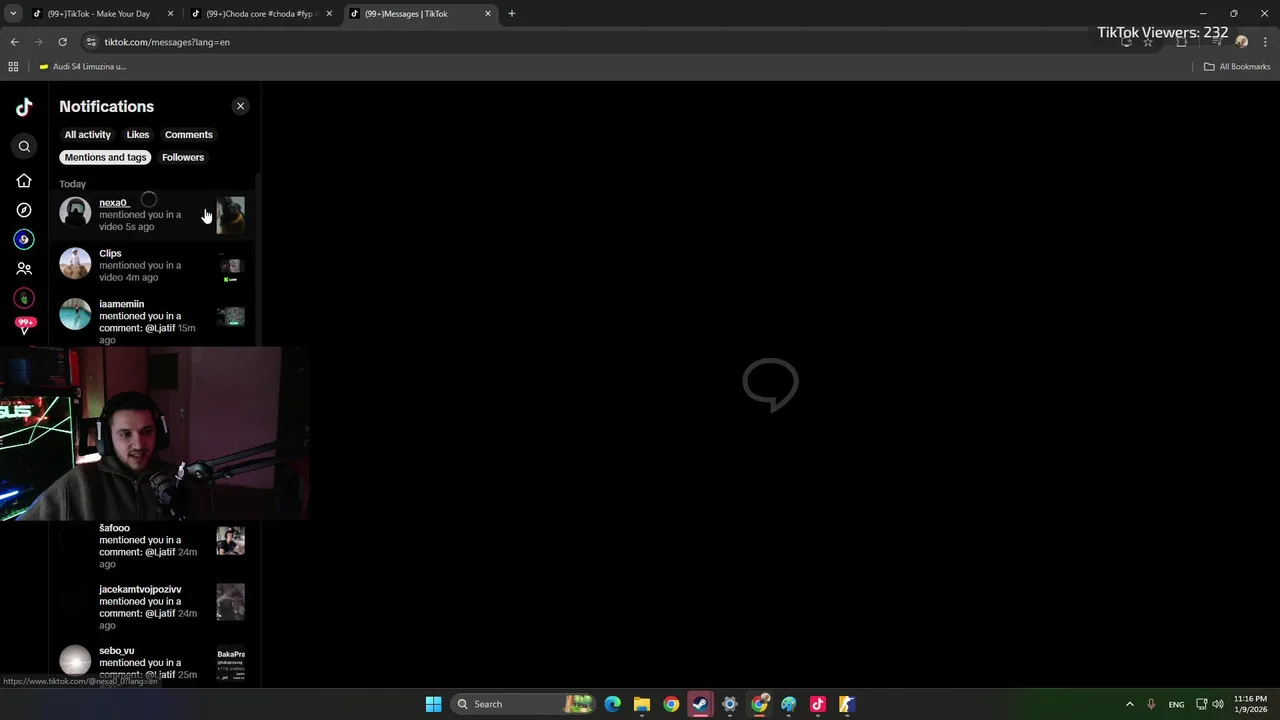Open the jacekamtvojpozivv comment mention
The height and width of the screenshot is (720, 1280).
point(152,607)
